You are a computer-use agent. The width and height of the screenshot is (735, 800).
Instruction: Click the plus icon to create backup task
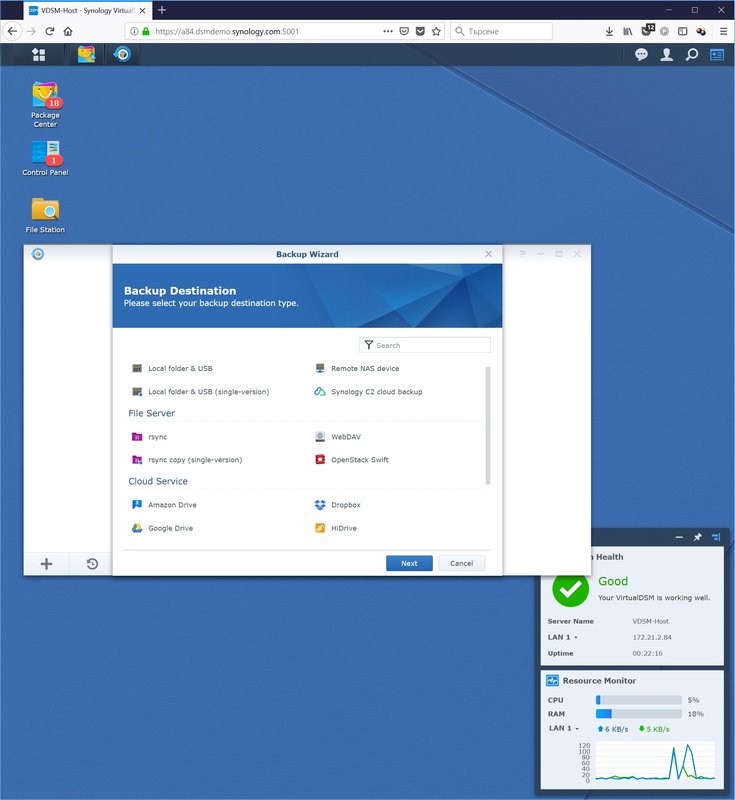coord(46,564)
